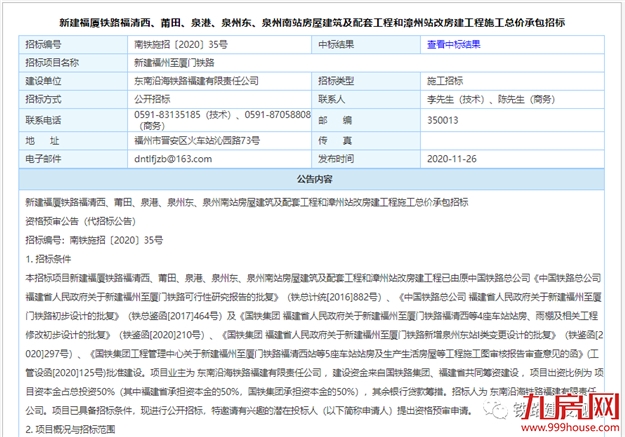
Task: Click the 公开招标 method value
Action: coord(152,99)
